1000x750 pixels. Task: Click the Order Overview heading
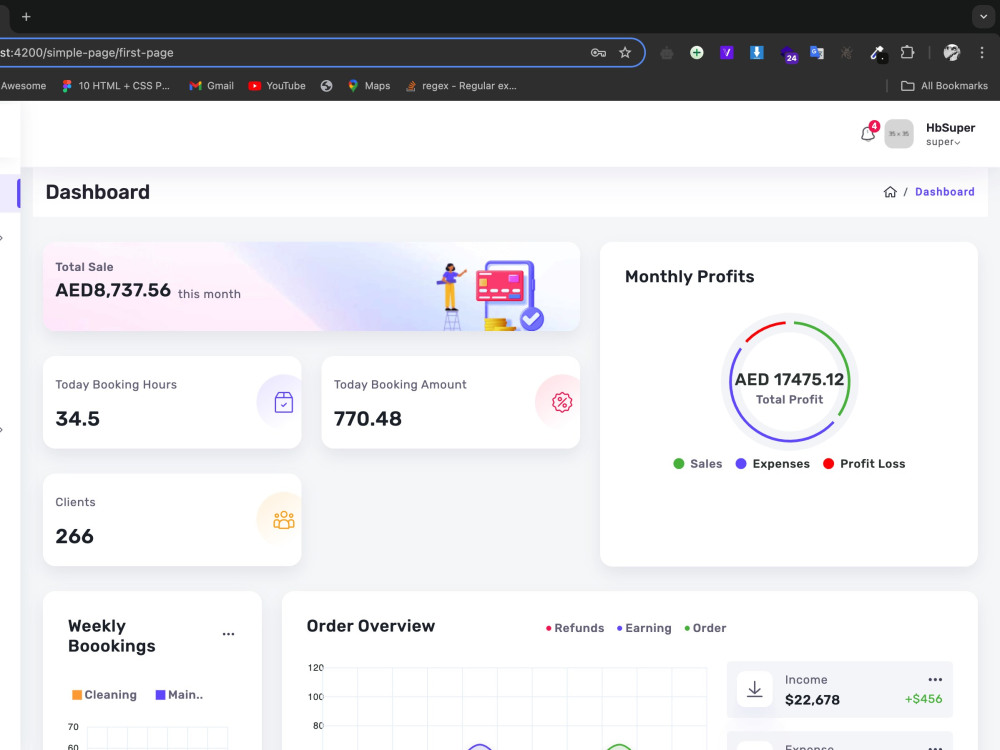[x=371, y=626]
